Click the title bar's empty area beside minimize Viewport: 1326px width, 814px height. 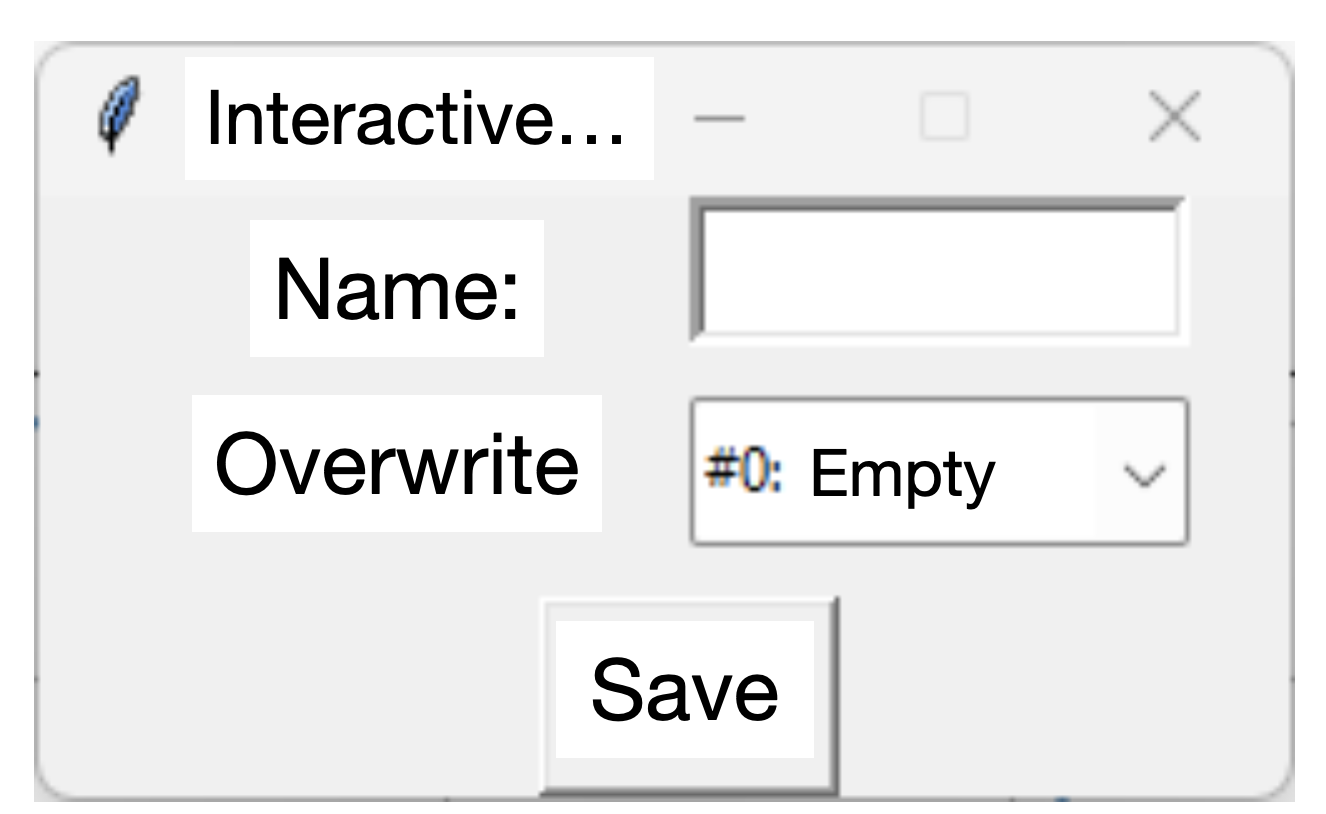pos(832,118)
